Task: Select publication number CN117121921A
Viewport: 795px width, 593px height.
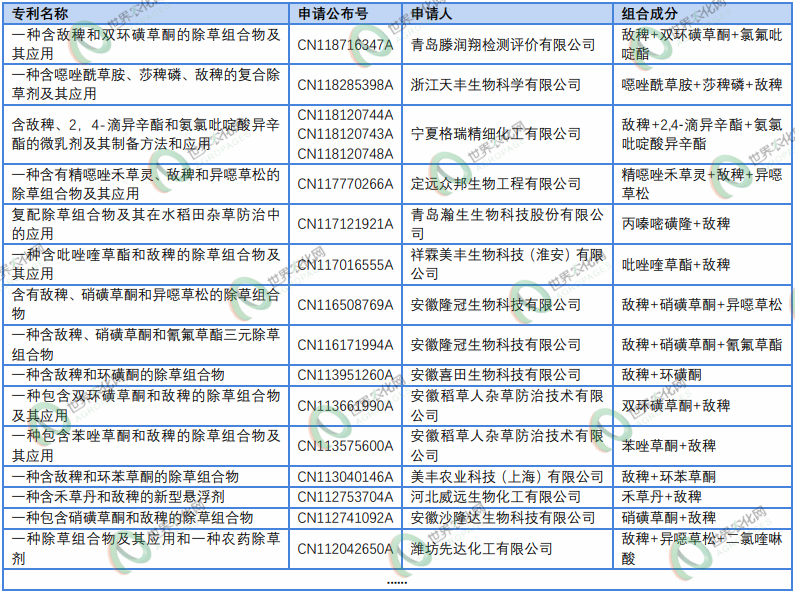Action: tap(345, 224)
